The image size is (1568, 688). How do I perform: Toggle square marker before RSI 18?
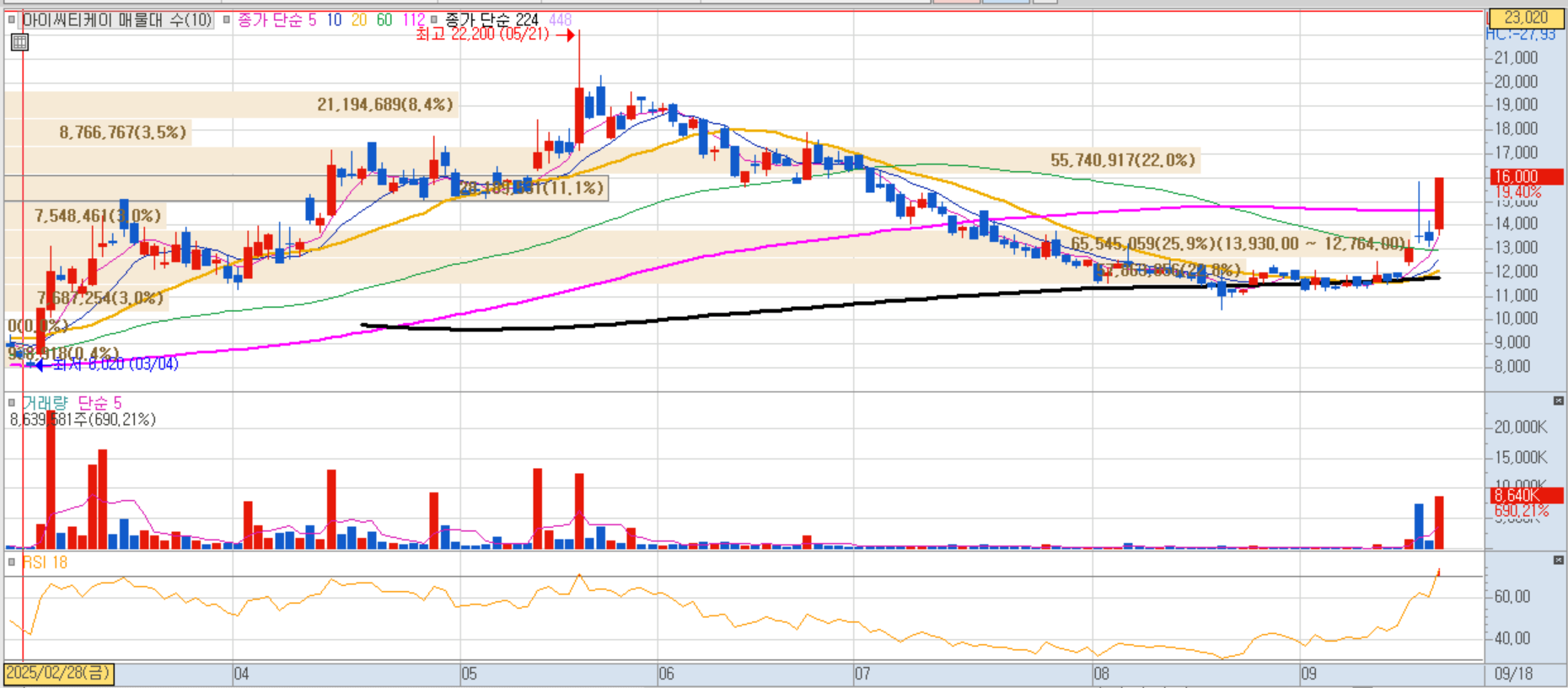pos(12,562)
